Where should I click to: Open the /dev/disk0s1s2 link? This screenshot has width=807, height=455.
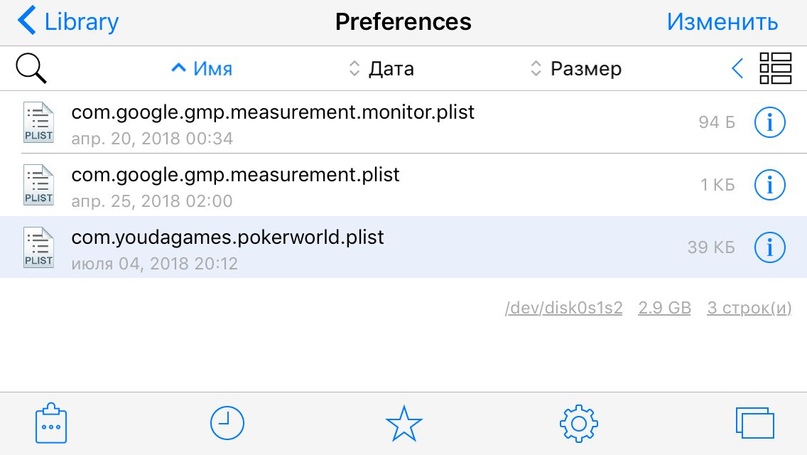click(x=564, y=308)
